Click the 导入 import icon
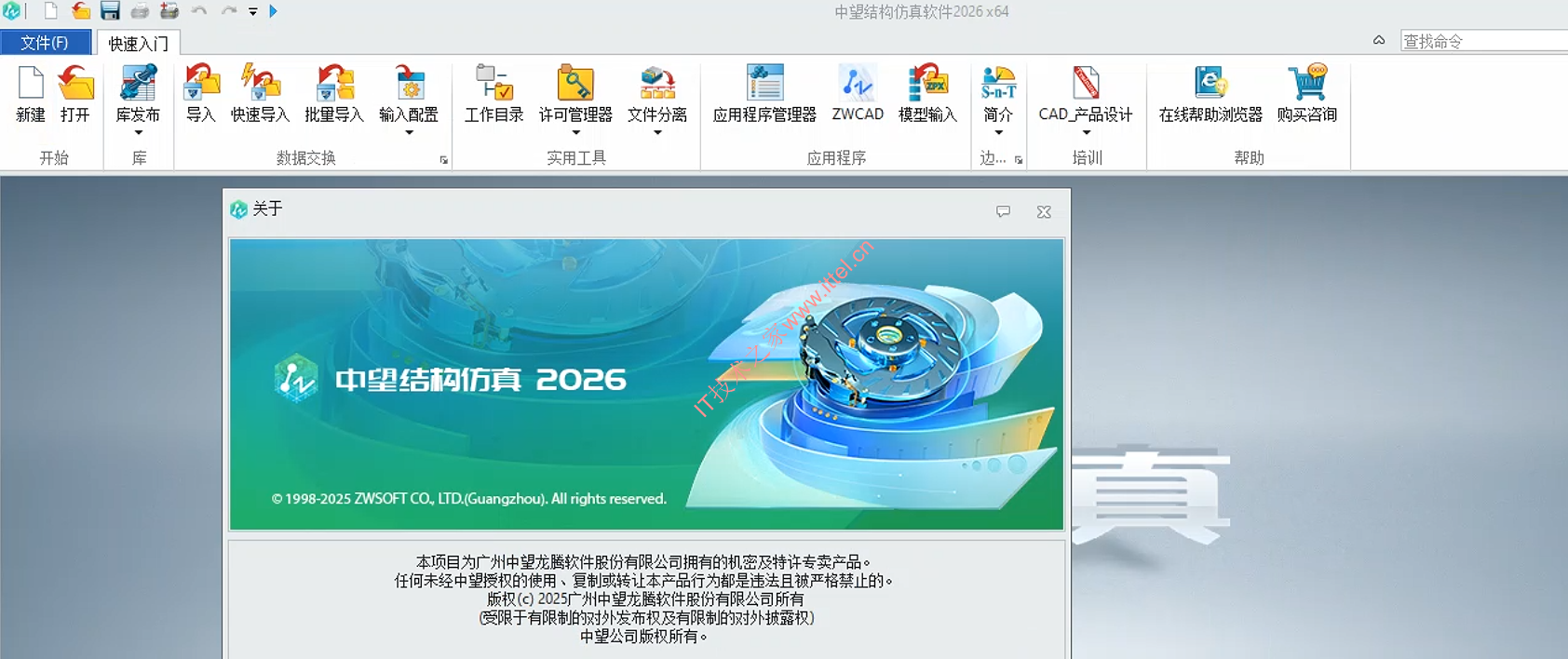The image size is (1568, 659). point(200,84)
